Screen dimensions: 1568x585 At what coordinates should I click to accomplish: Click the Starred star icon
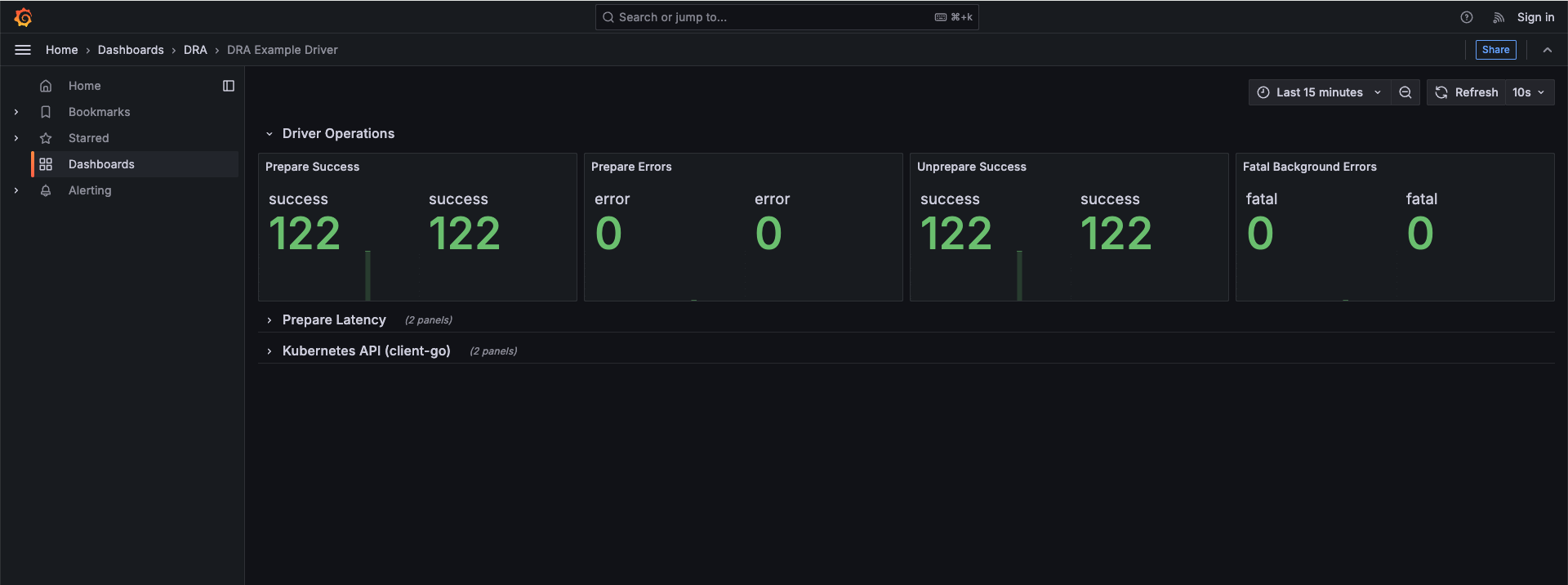[x=46, y=138]
